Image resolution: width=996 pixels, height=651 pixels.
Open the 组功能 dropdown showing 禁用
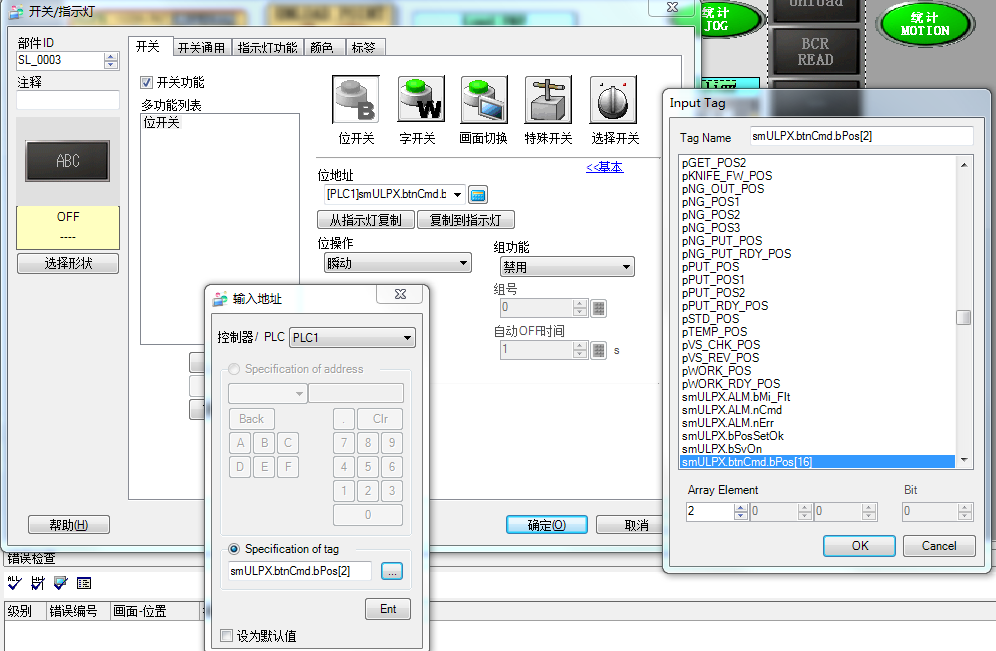pyautogui.click(x=567, y=267)
